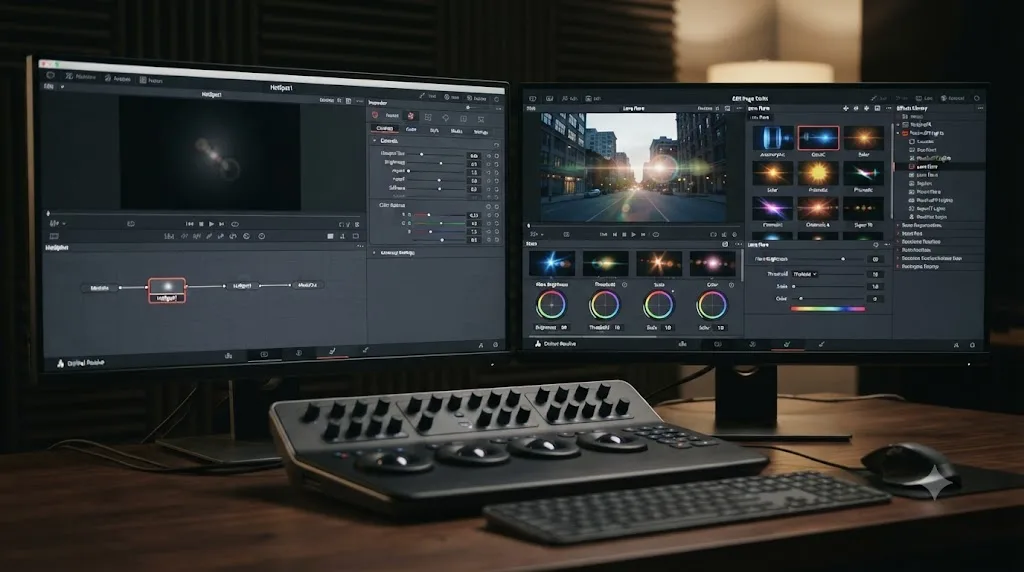
Task: Click the clock icon in left monitor tool row
Action: 262,236
